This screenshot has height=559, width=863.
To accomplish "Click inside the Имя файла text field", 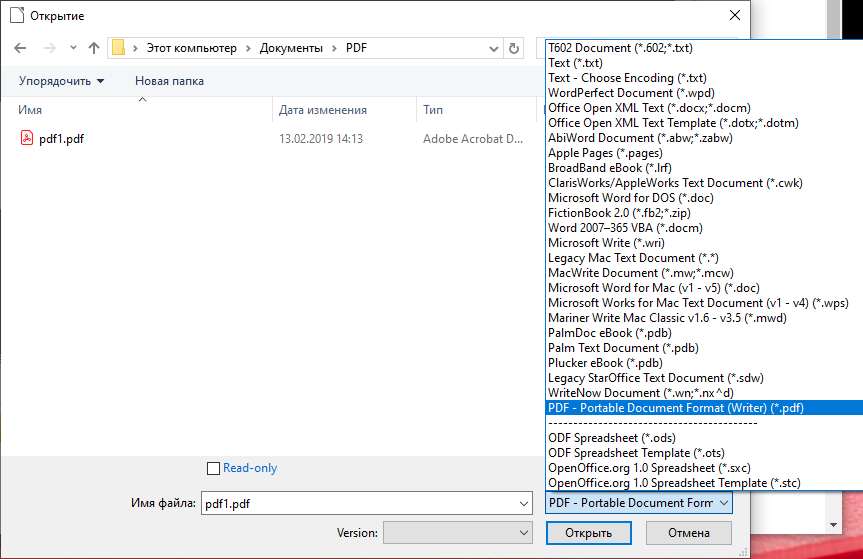I will point(360,503).
